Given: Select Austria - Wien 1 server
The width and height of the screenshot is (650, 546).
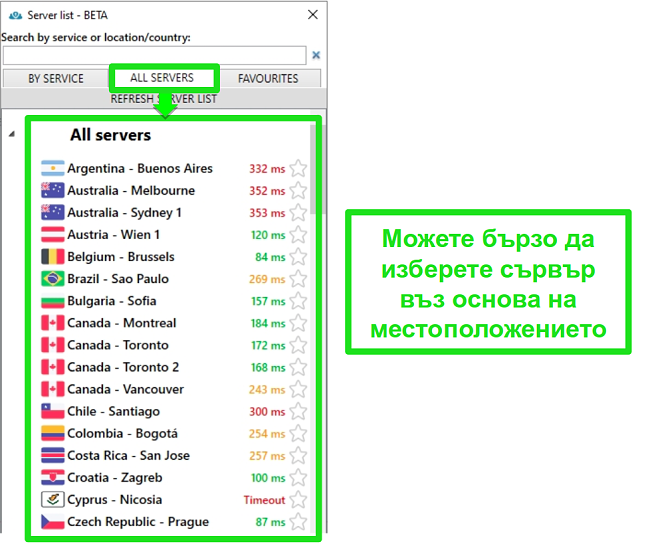Looking at the screenshot, I should pyautogui.click(x=114, y=235).
